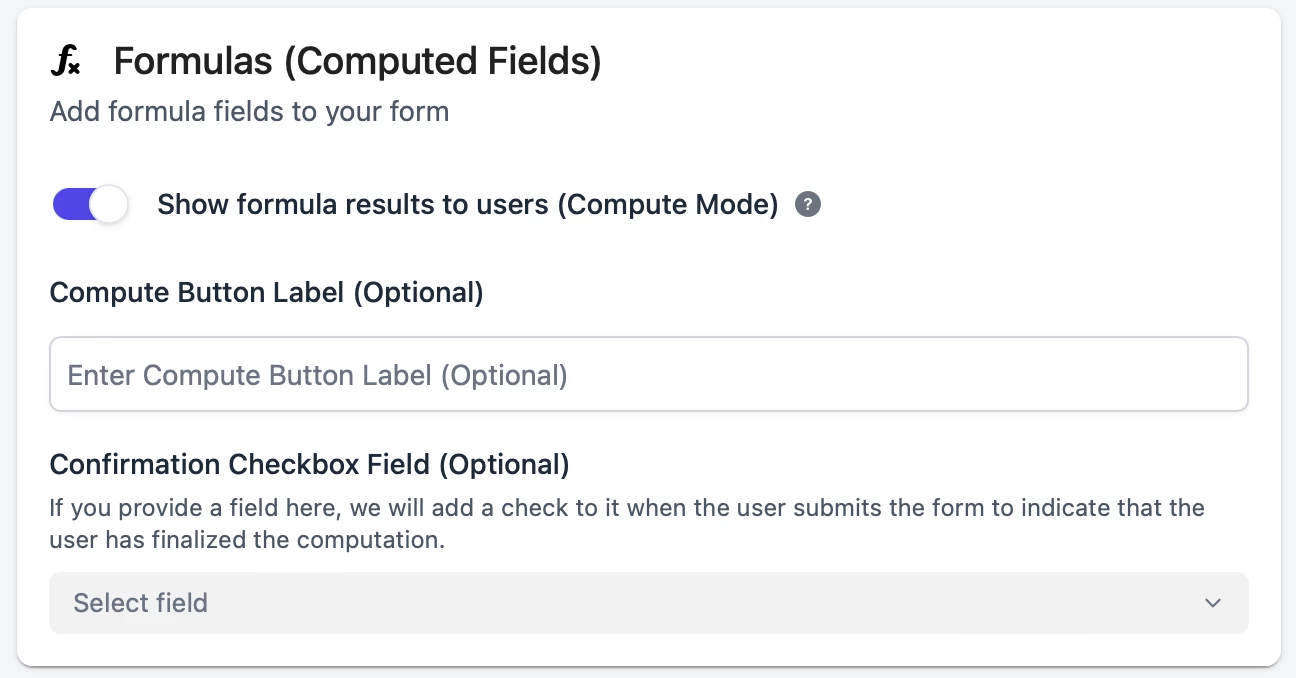Focus the Compute Button Label input
Viewport: 1296px width, 678px height.
649,374
